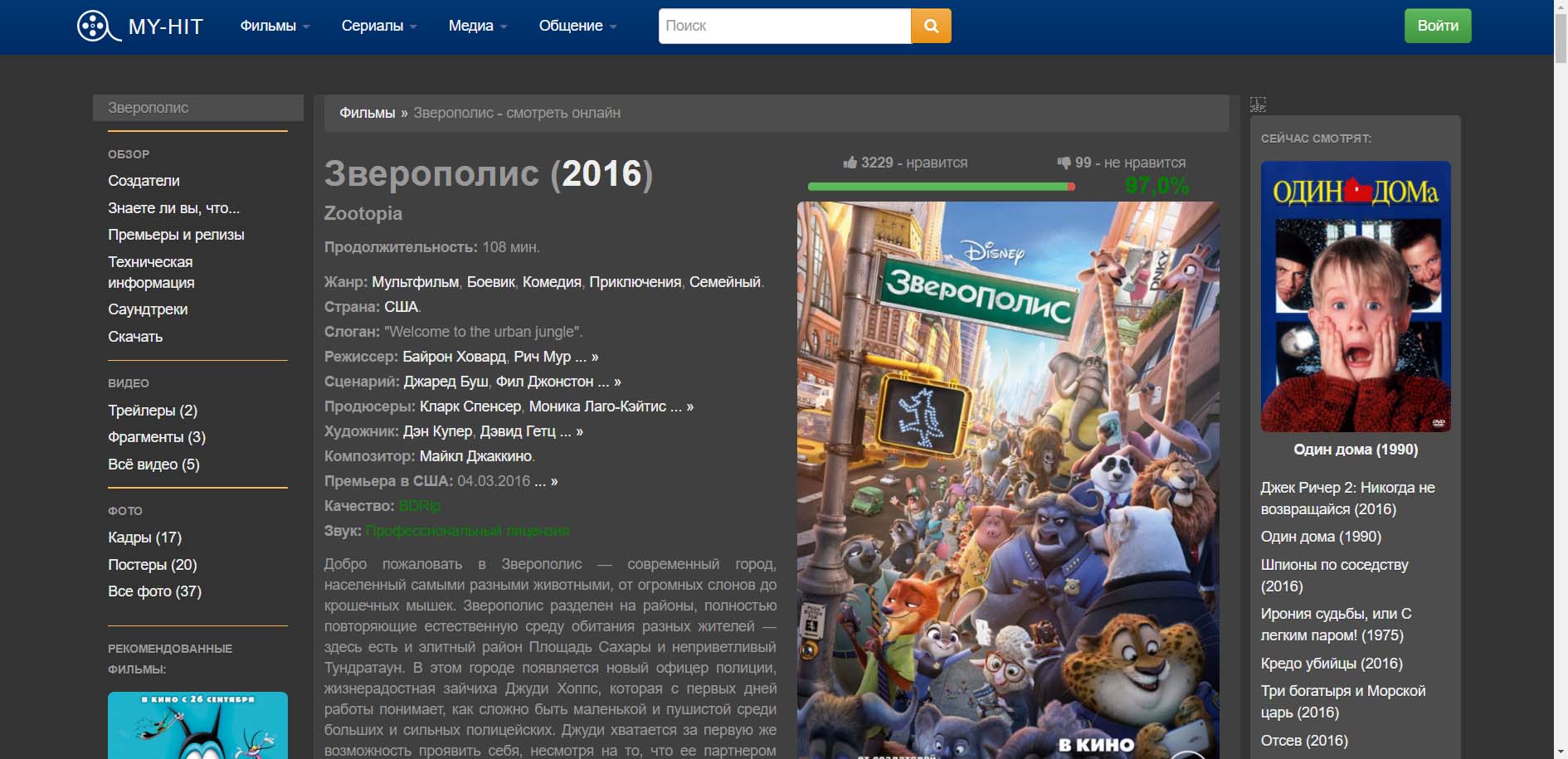The image size is (1568, 759).
Task: View Постеры (20) gallery
Action: click(153, 565)
